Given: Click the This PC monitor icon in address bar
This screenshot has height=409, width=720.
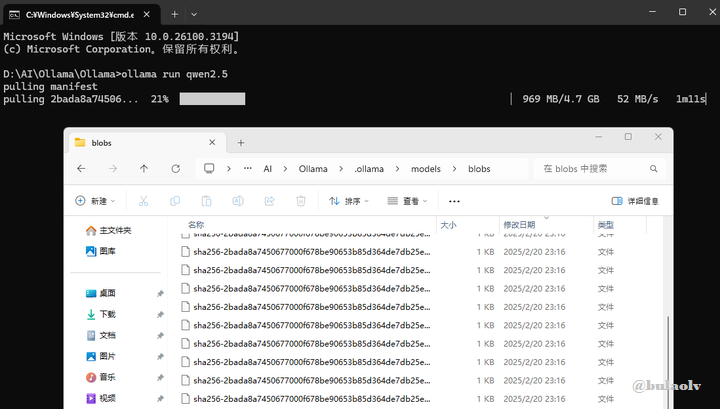Looking at the screenshot, I should click(x=209, y=168).
